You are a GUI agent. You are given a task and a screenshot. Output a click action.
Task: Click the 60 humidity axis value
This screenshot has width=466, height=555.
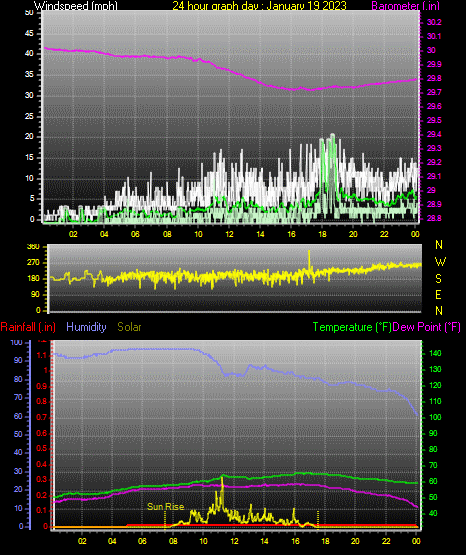pyautogui.click(x=18, y=416)
